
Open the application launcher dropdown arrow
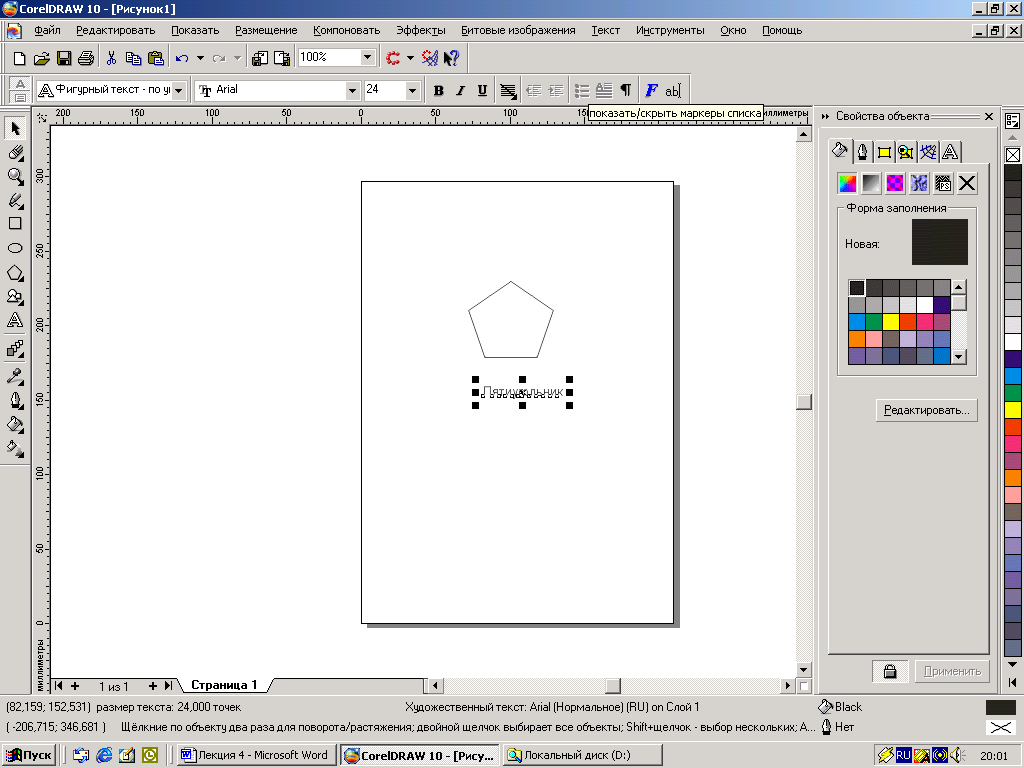coord(410,58)
